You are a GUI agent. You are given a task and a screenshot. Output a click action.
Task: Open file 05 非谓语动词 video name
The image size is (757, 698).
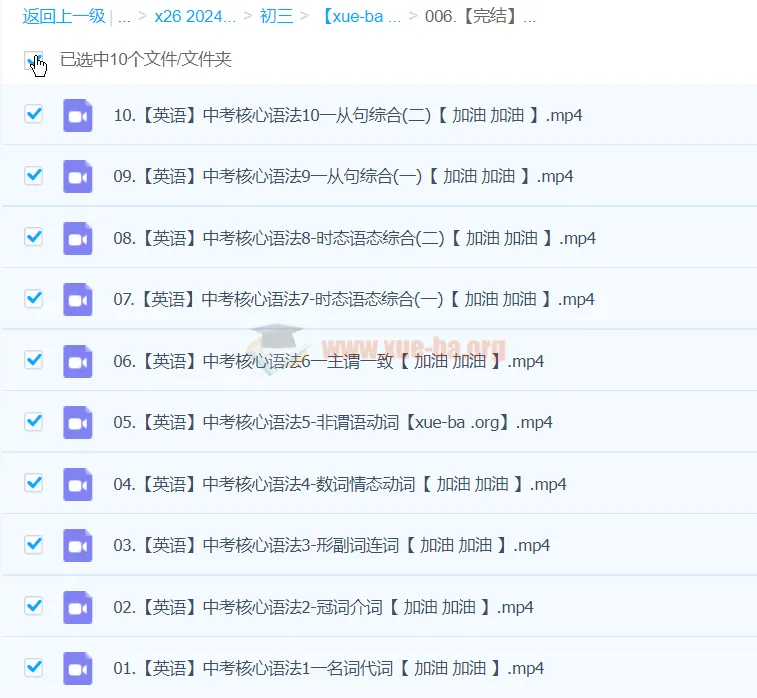[x=332, y=422]
